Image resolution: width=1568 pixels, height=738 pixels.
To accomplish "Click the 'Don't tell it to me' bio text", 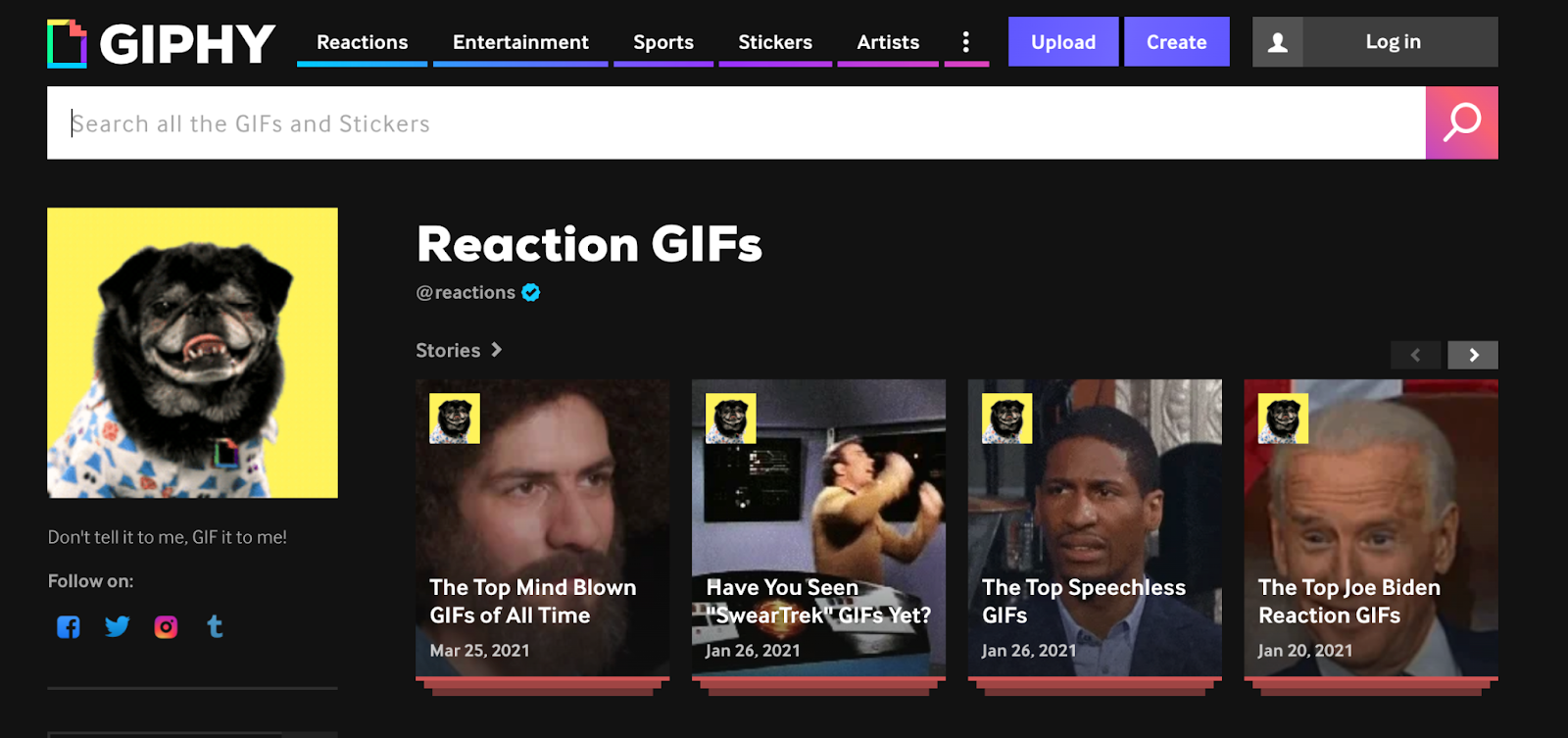I will point(168,537).
